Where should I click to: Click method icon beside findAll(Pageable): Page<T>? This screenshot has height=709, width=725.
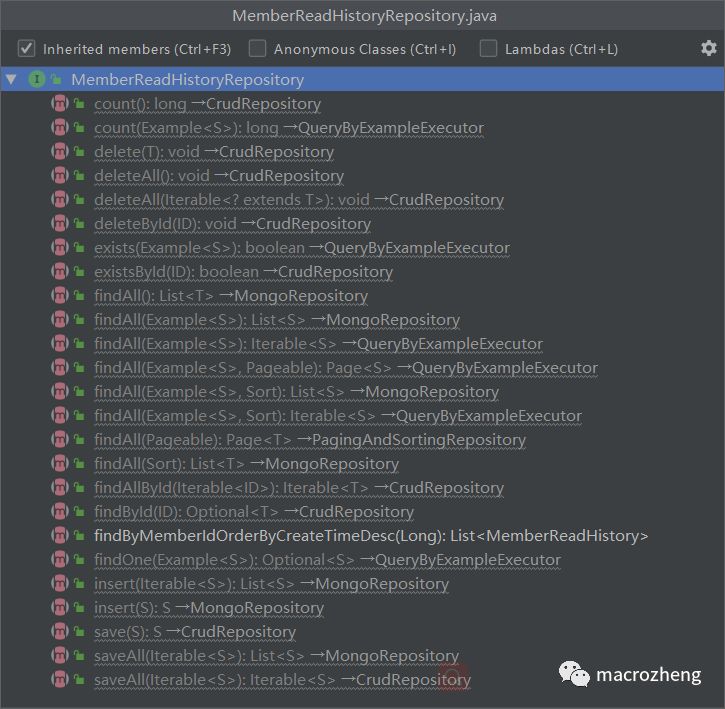(x=60, y=440)
